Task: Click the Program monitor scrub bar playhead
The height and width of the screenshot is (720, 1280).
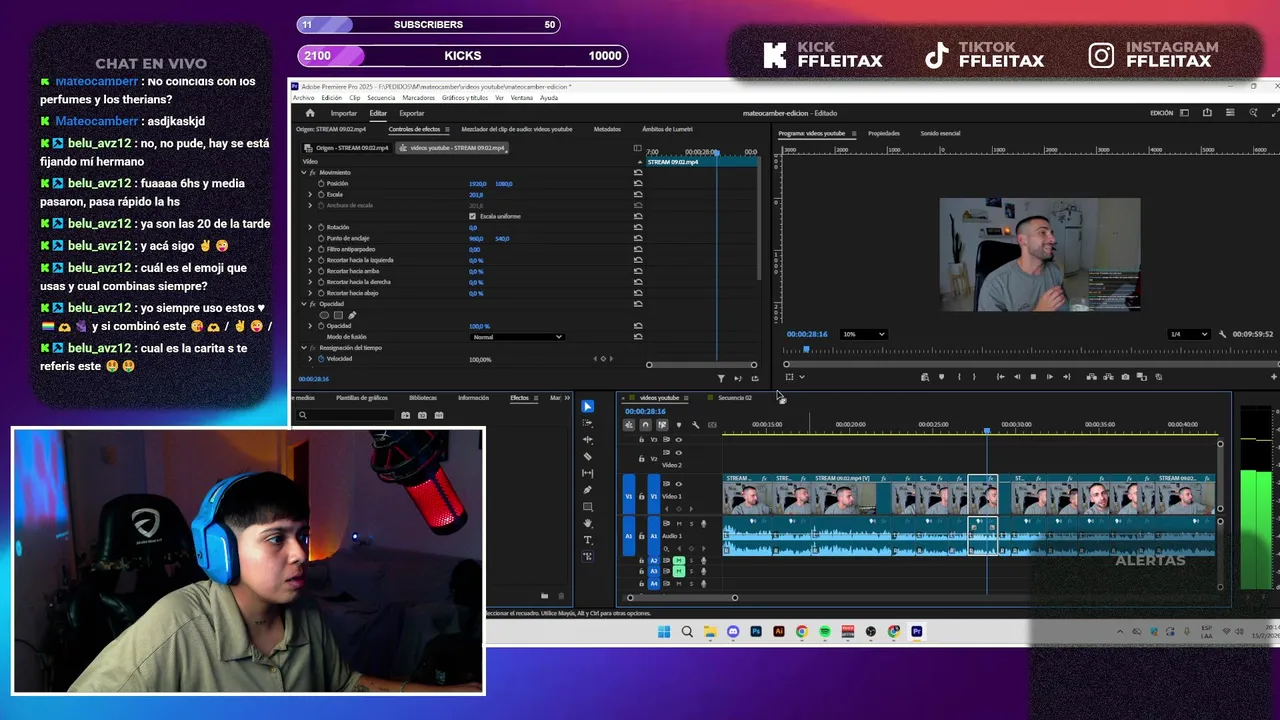Action: tap(806, 349)
